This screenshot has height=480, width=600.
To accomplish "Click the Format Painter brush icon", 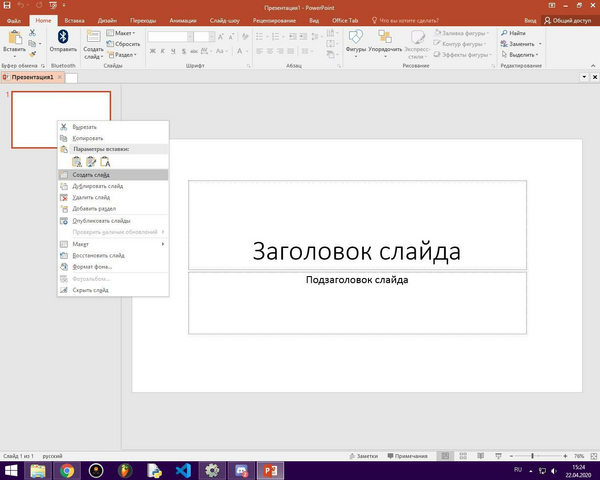I will click(33, 54).
